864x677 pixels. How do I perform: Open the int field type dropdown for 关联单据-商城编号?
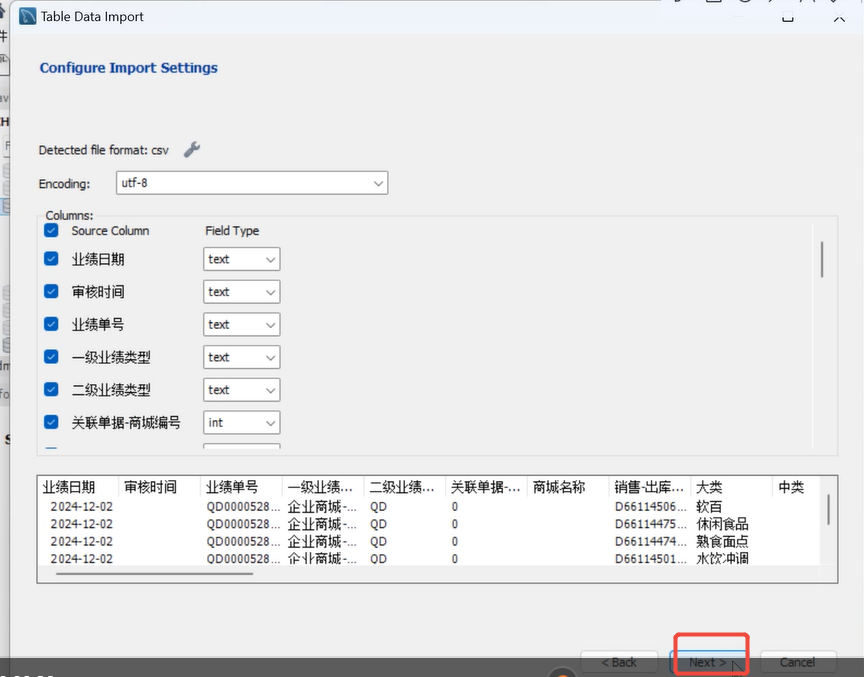241,422
